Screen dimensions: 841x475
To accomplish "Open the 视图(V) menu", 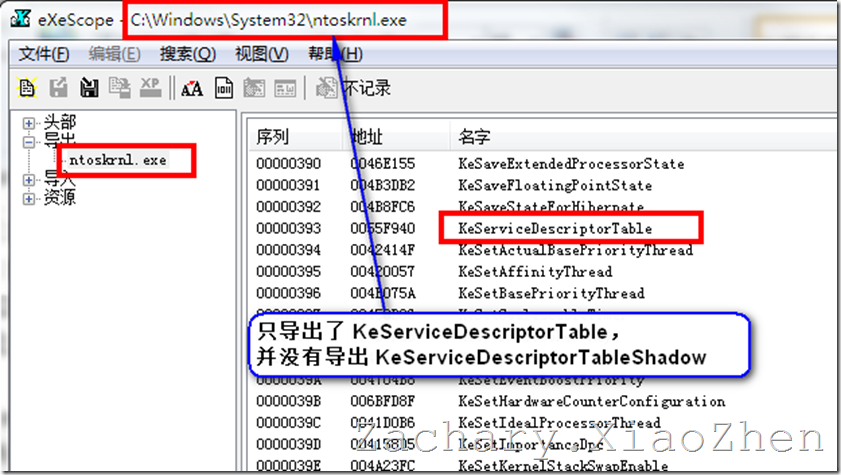I will click(x=261, y=54).
